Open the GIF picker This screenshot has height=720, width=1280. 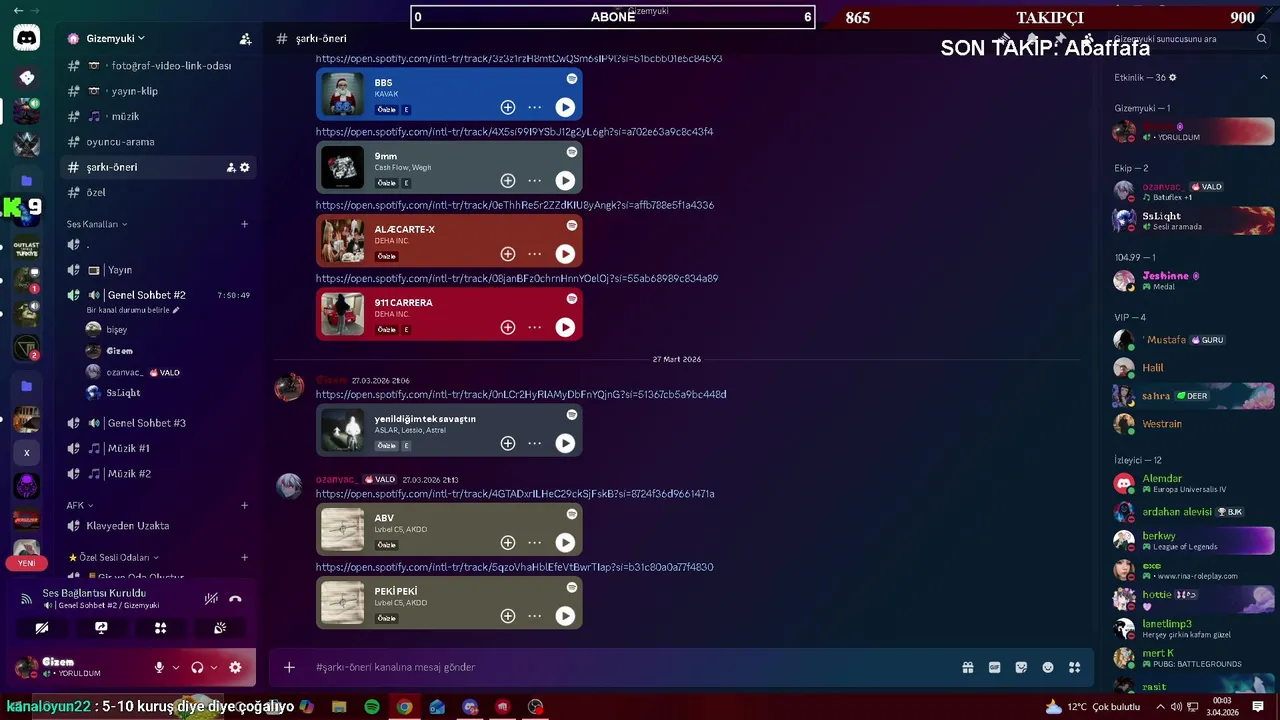tap(995, 667)
